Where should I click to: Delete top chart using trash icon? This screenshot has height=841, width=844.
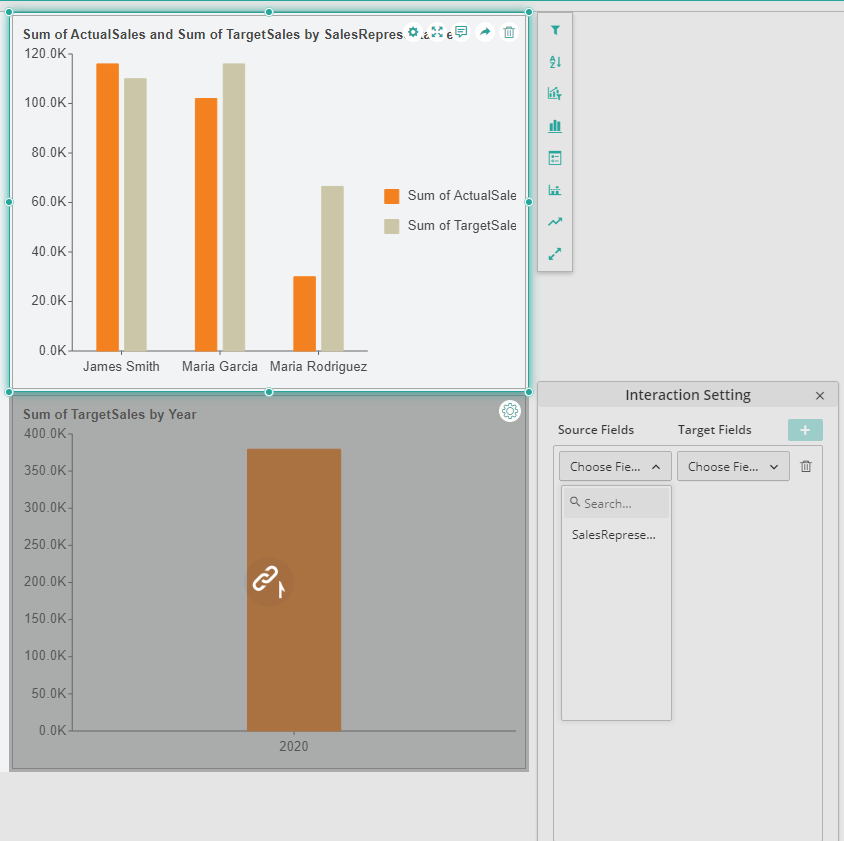[509, 32]
